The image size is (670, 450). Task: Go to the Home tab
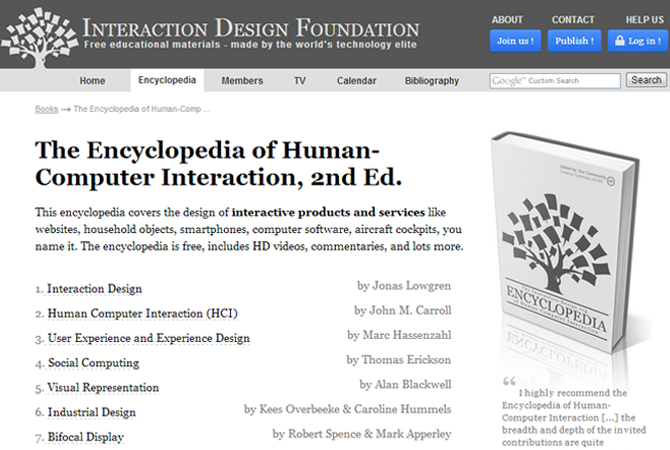click(92, 81)
